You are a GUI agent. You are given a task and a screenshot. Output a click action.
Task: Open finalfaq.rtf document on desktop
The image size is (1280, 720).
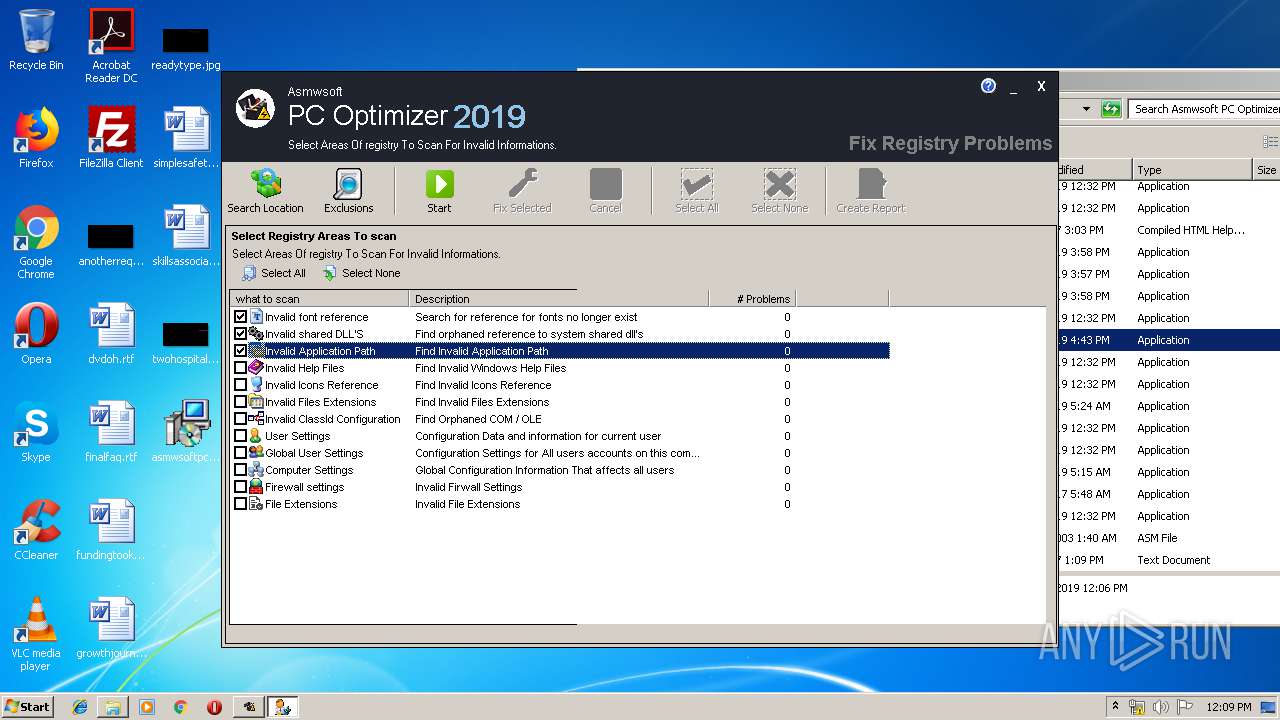click(x=111, y=432)
